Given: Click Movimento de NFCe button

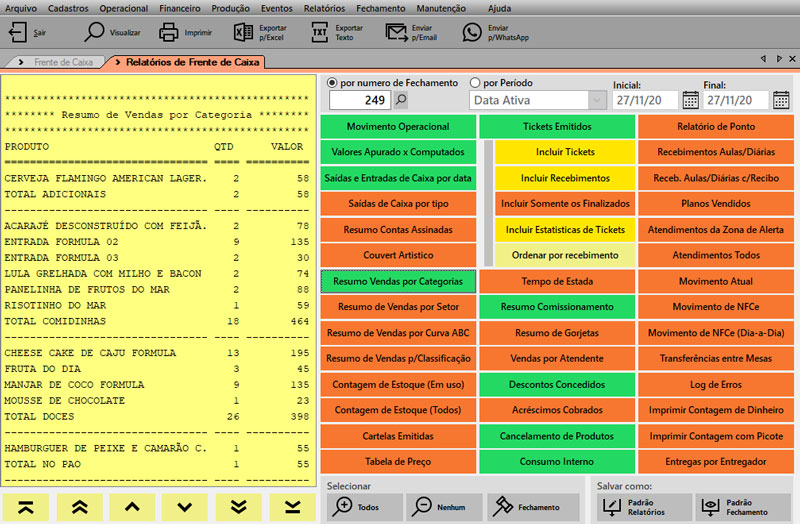Looking at the screenshot, I should (716, 307).
